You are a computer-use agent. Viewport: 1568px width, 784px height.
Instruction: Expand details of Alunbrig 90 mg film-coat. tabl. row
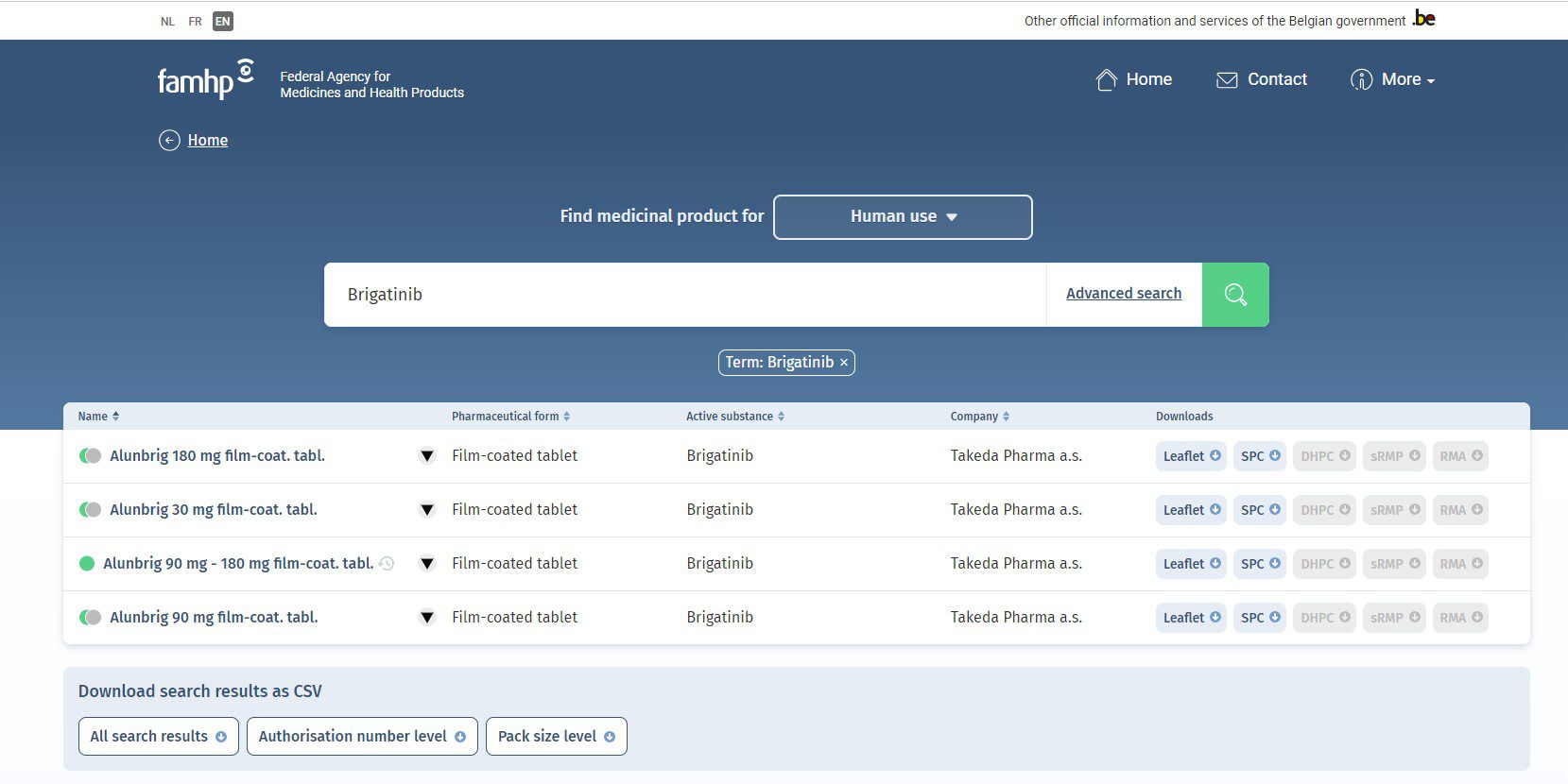coord(427,618)
